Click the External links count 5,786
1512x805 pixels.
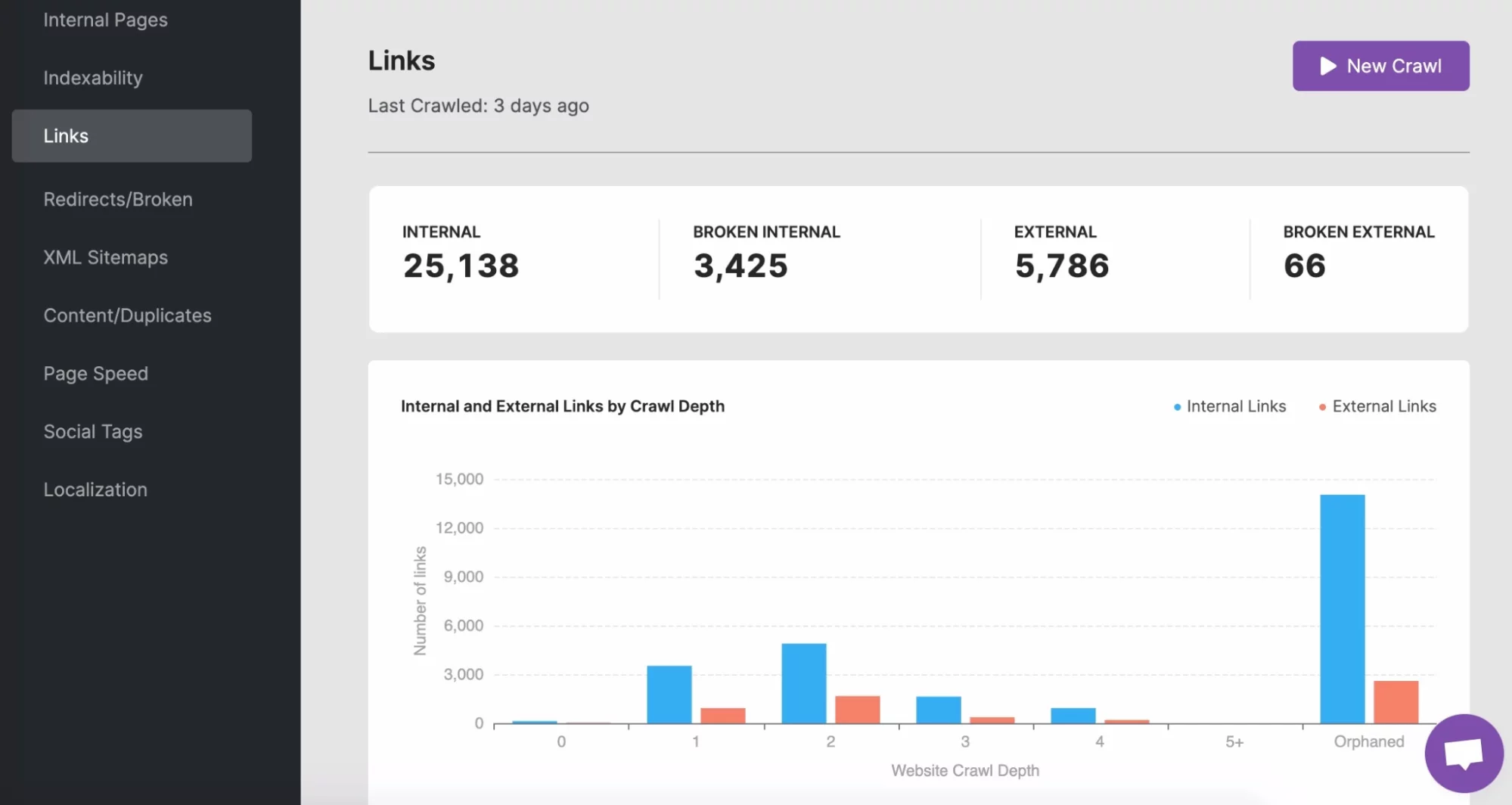(1061, 266)
